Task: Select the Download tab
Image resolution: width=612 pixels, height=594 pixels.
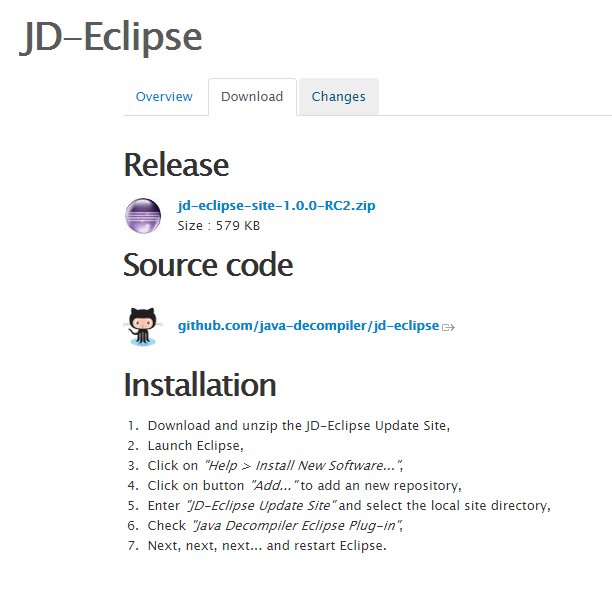Action: click(x=252, y=96)
